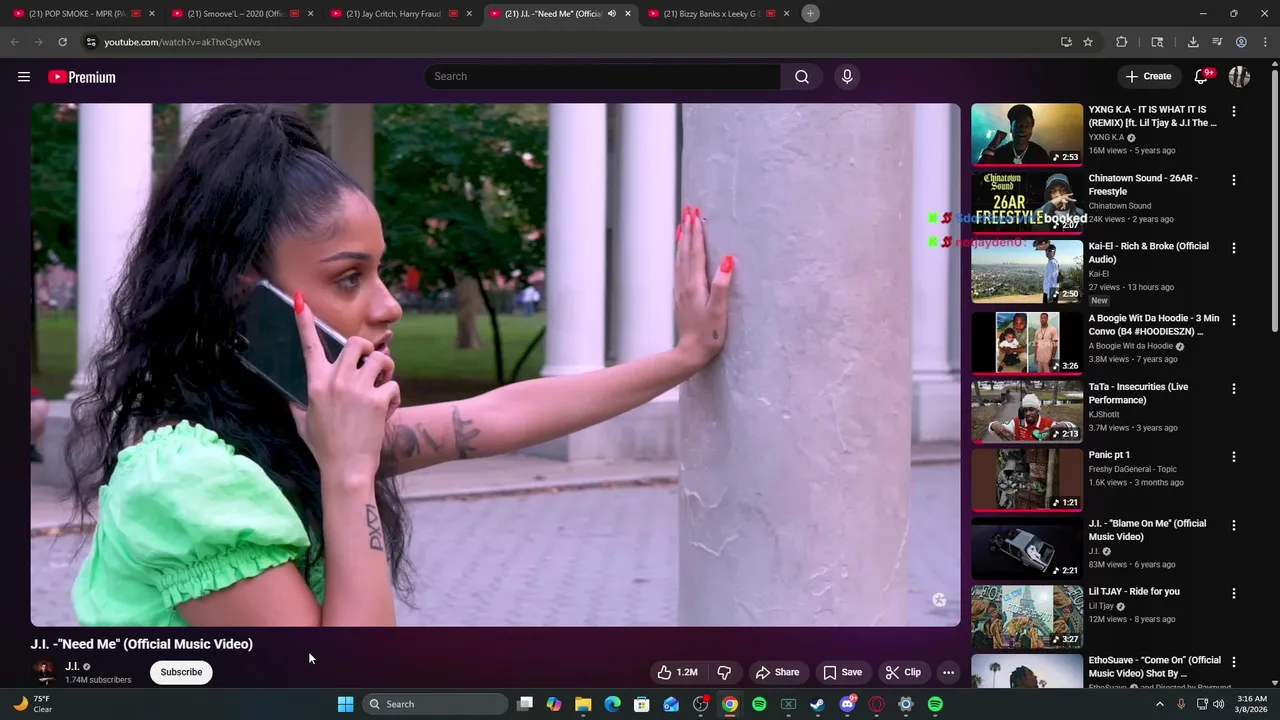This screenshot has width=1280, height=720.
Task: Open options for A Boogie 3 Min Convo
Action: point(1233,320)
